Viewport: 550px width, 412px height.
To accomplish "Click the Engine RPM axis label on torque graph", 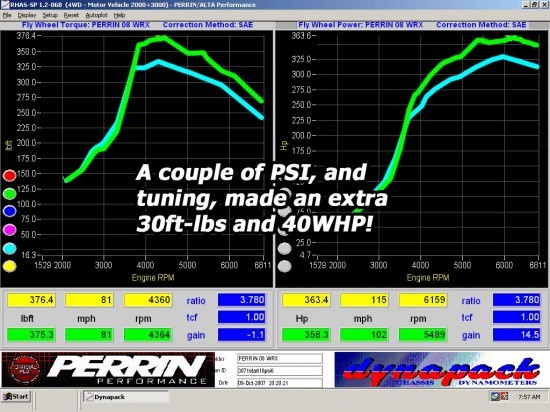I will coord(153,278).
